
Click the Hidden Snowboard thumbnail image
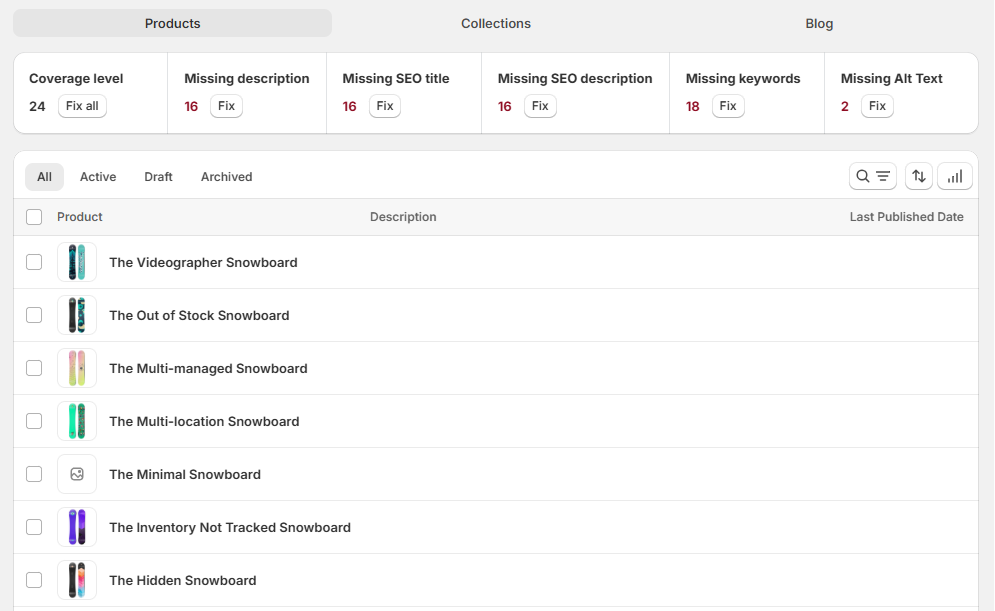tap(77, 580)
